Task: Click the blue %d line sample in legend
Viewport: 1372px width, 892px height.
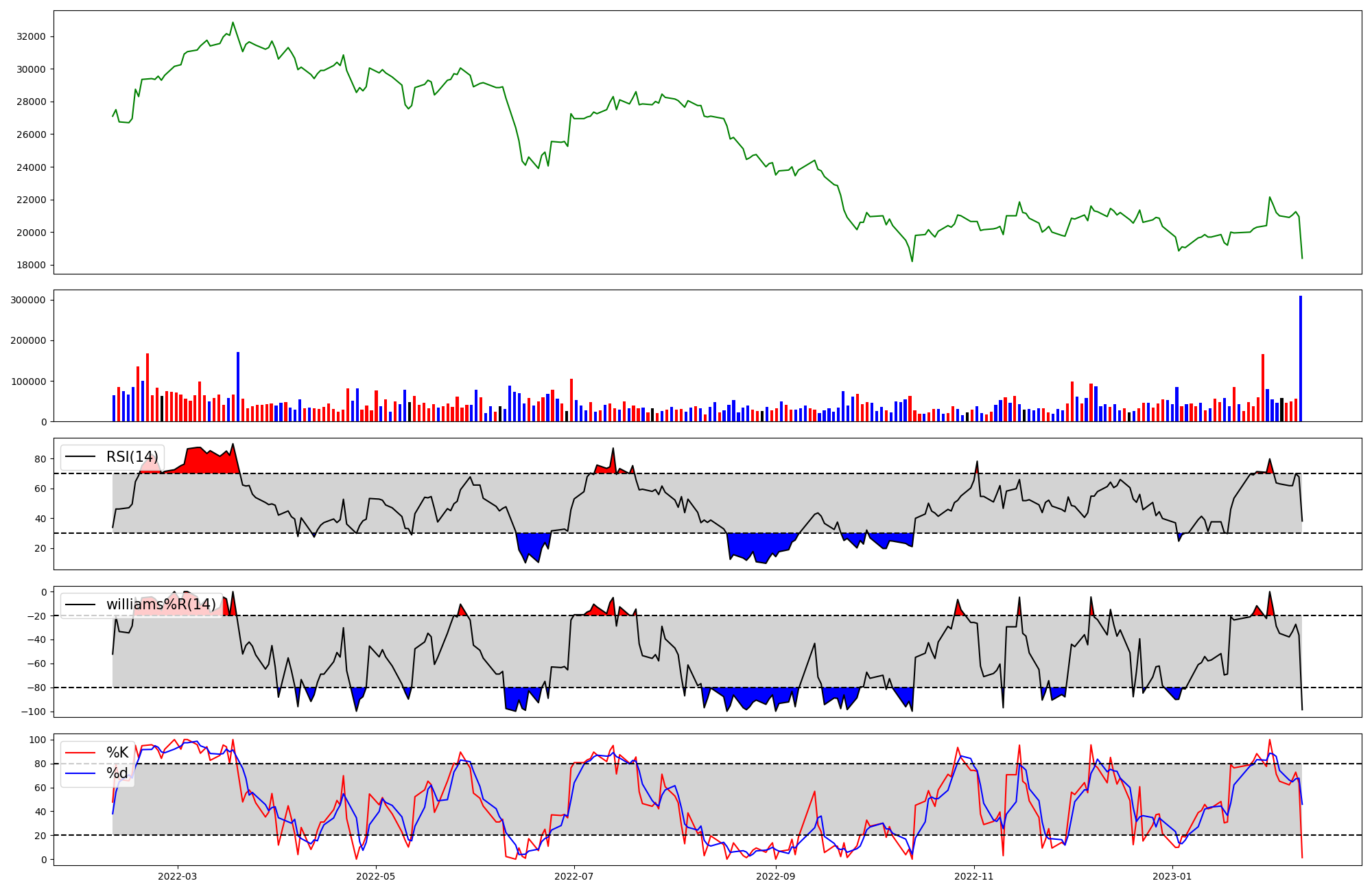Action: point(80,773)
